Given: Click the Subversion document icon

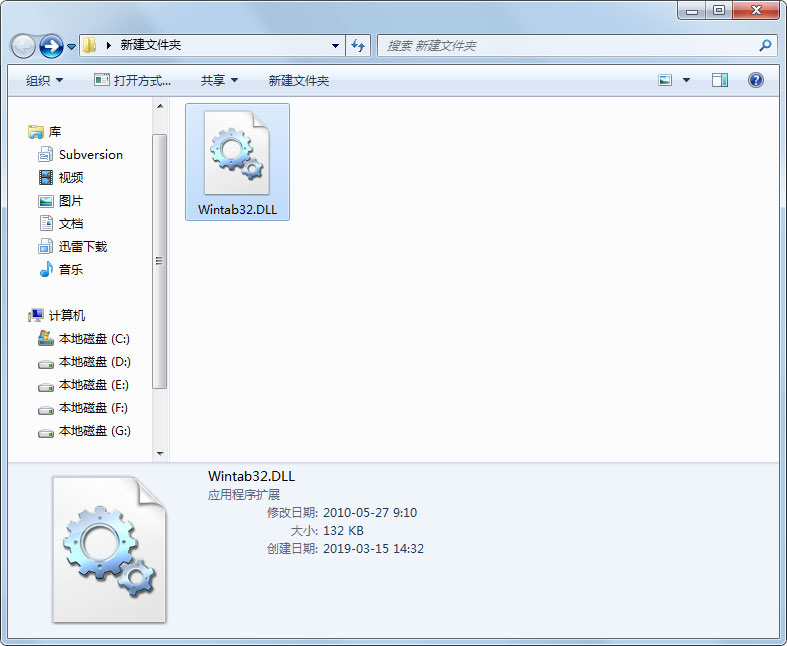Looking at the screenshot, I should tap(46, 155).
